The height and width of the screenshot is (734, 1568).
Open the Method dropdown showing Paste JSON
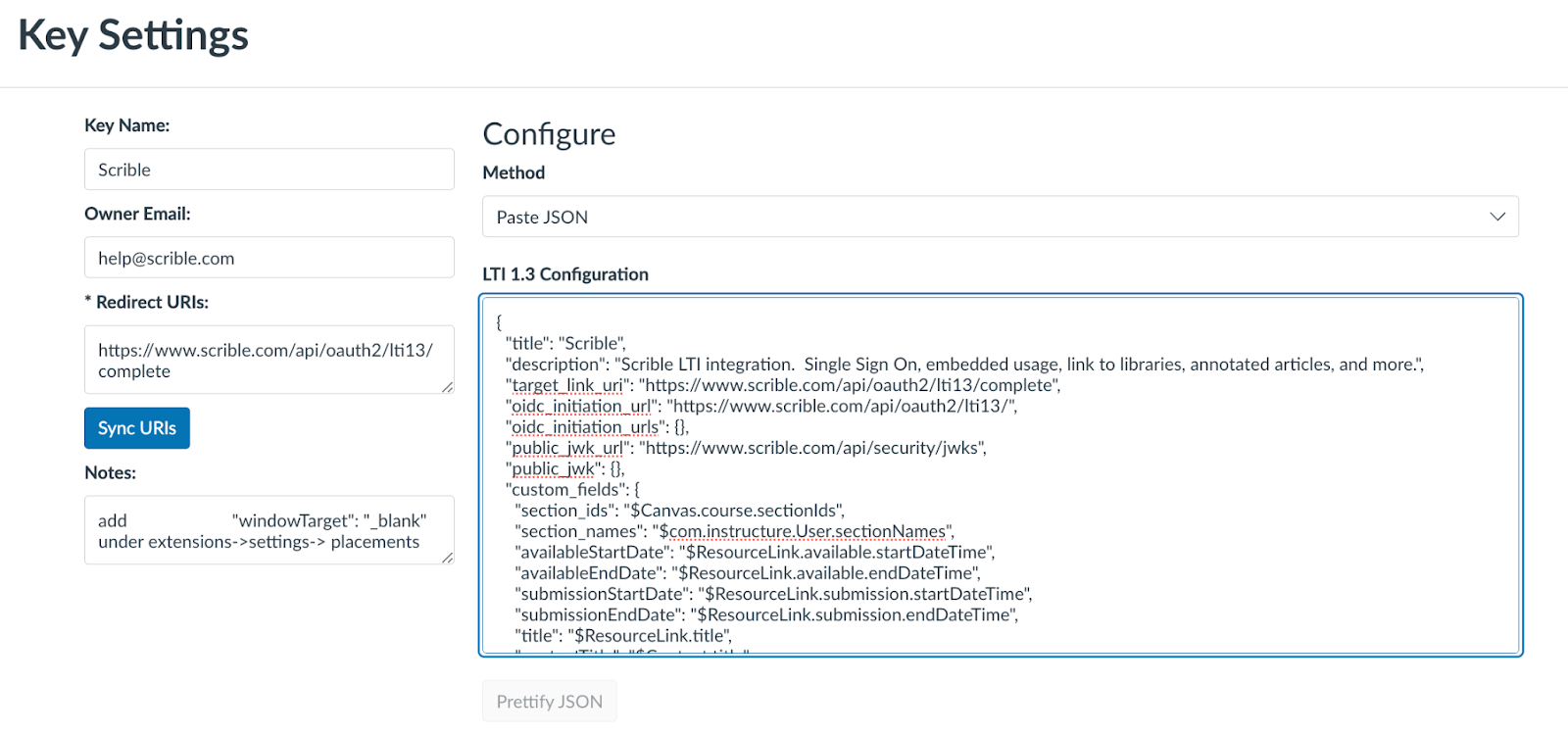(1001, 217)
